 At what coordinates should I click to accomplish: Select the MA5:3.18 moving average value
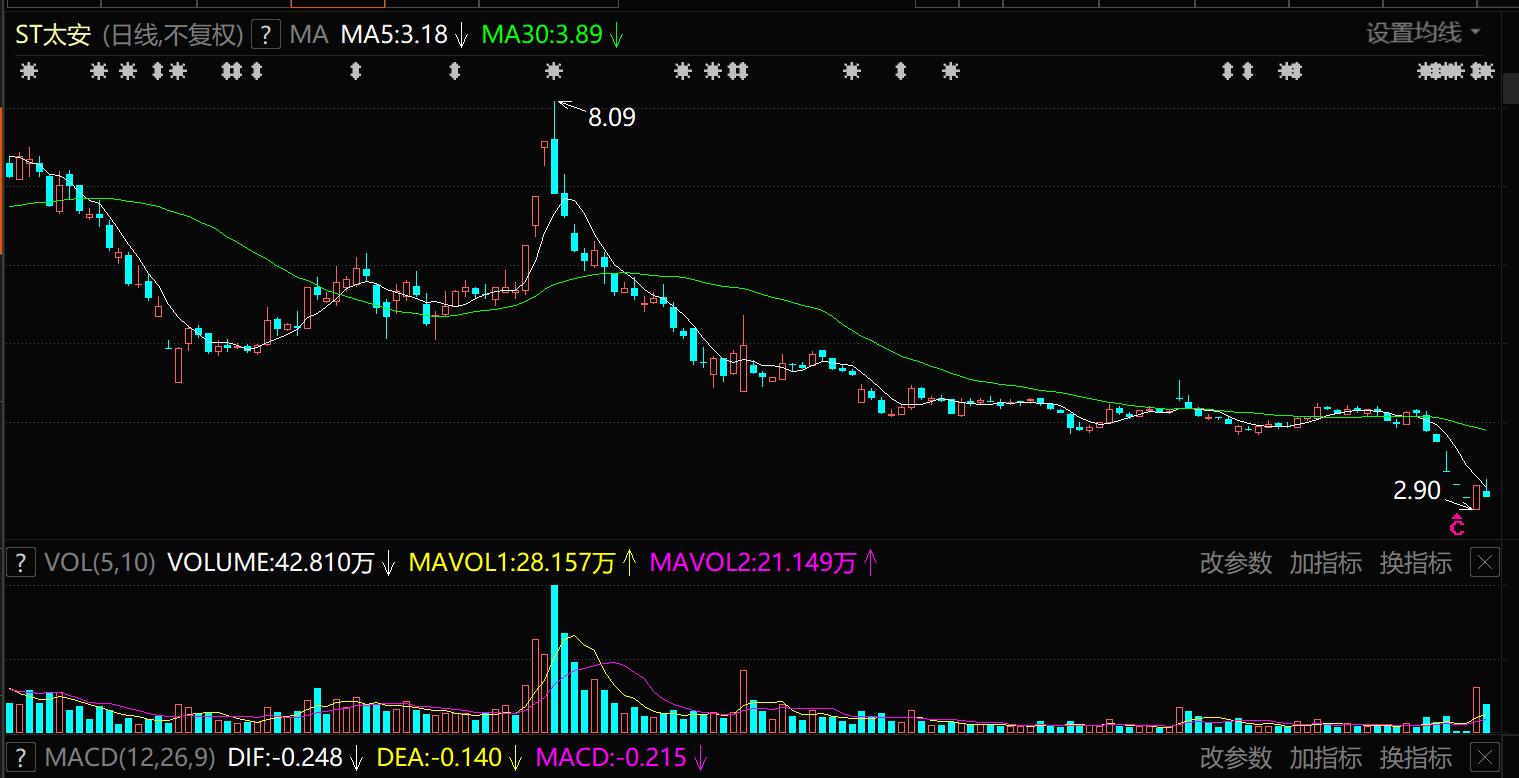(395, 35)
